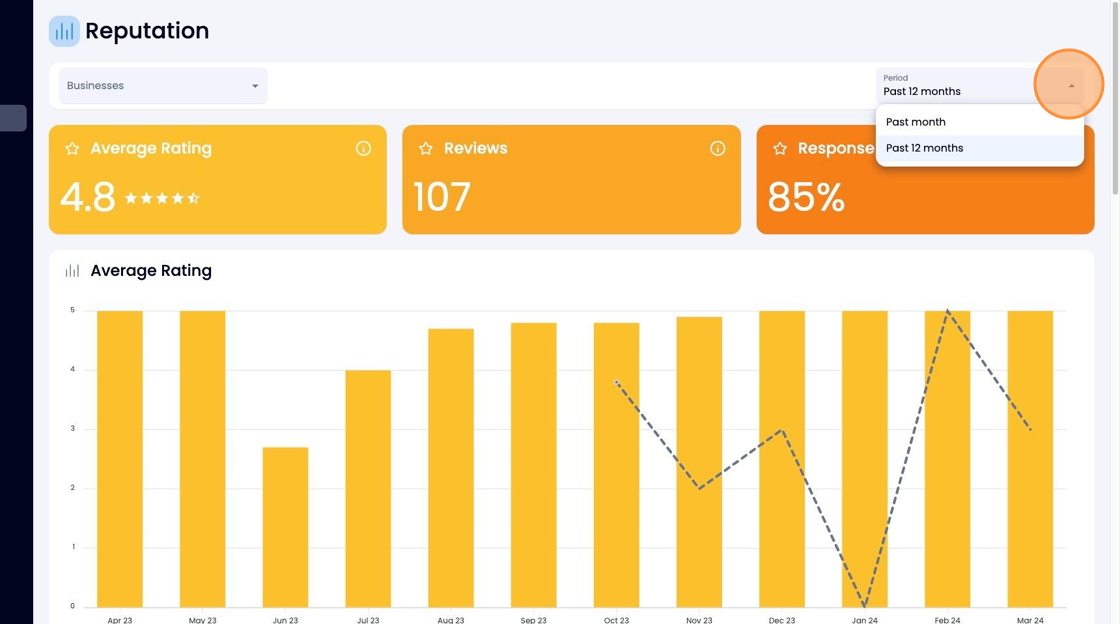
Task: Click the highlighted item in left sidebar
Action: coord(13,118)
